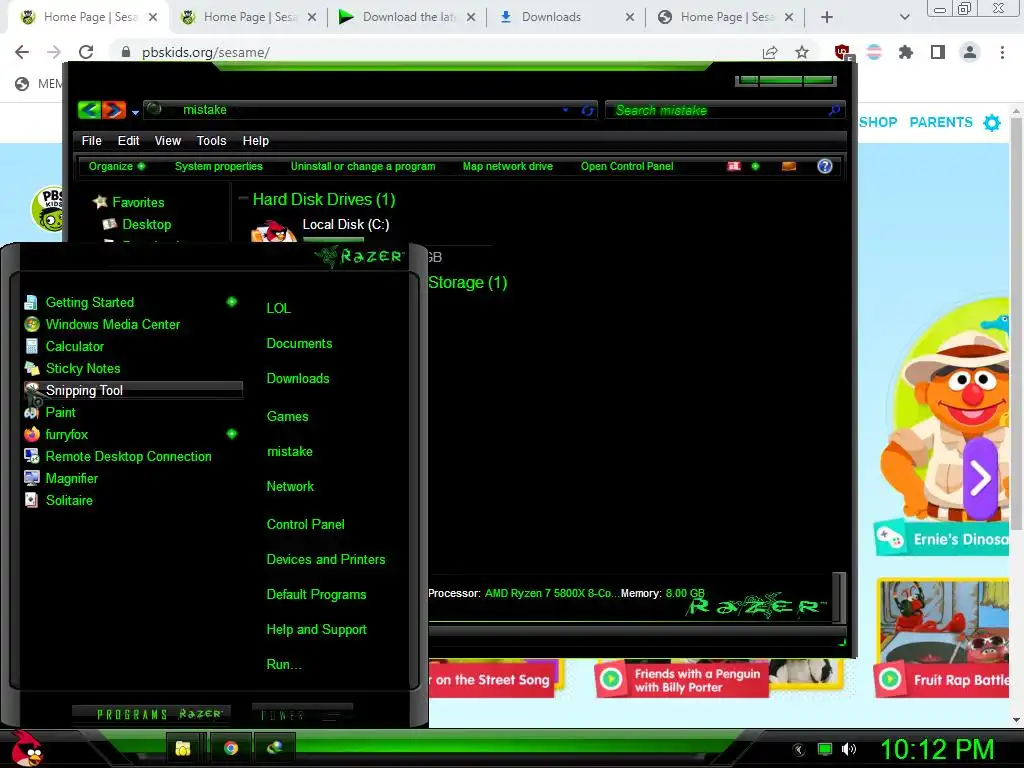The width and height of the screenshot is (1024, 768).
Task: Click Search mistake field
Action: tap(725, 110)
